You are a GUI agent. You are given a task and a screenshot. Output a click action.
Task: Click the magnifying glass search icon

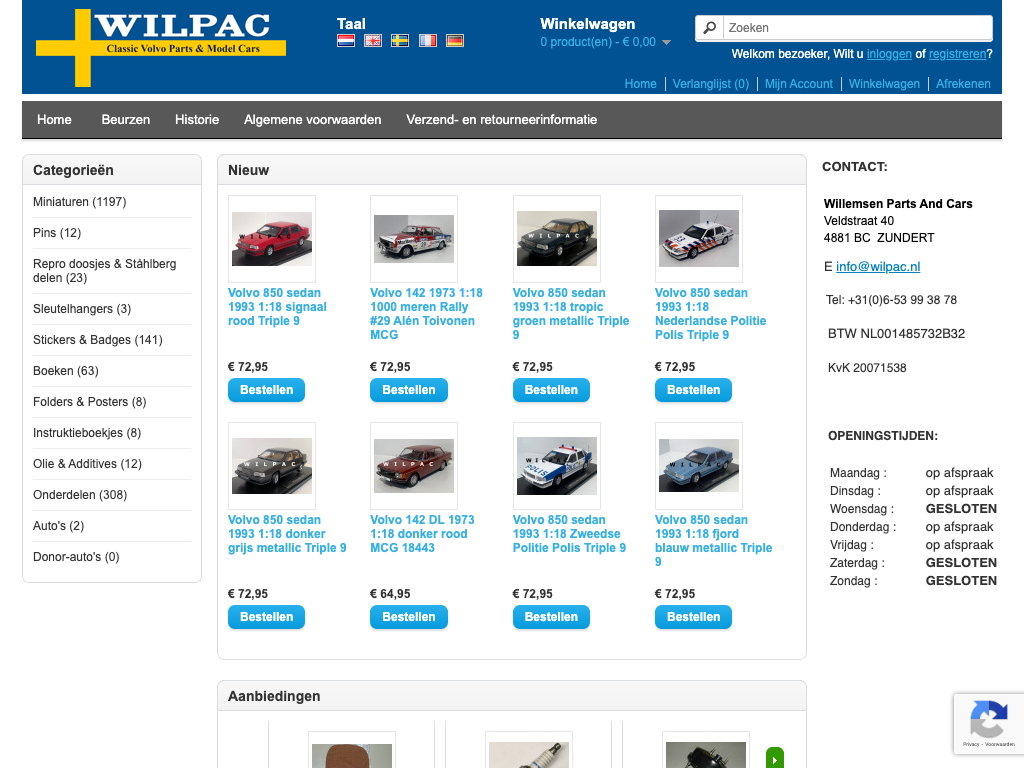[x=709, y=28]
